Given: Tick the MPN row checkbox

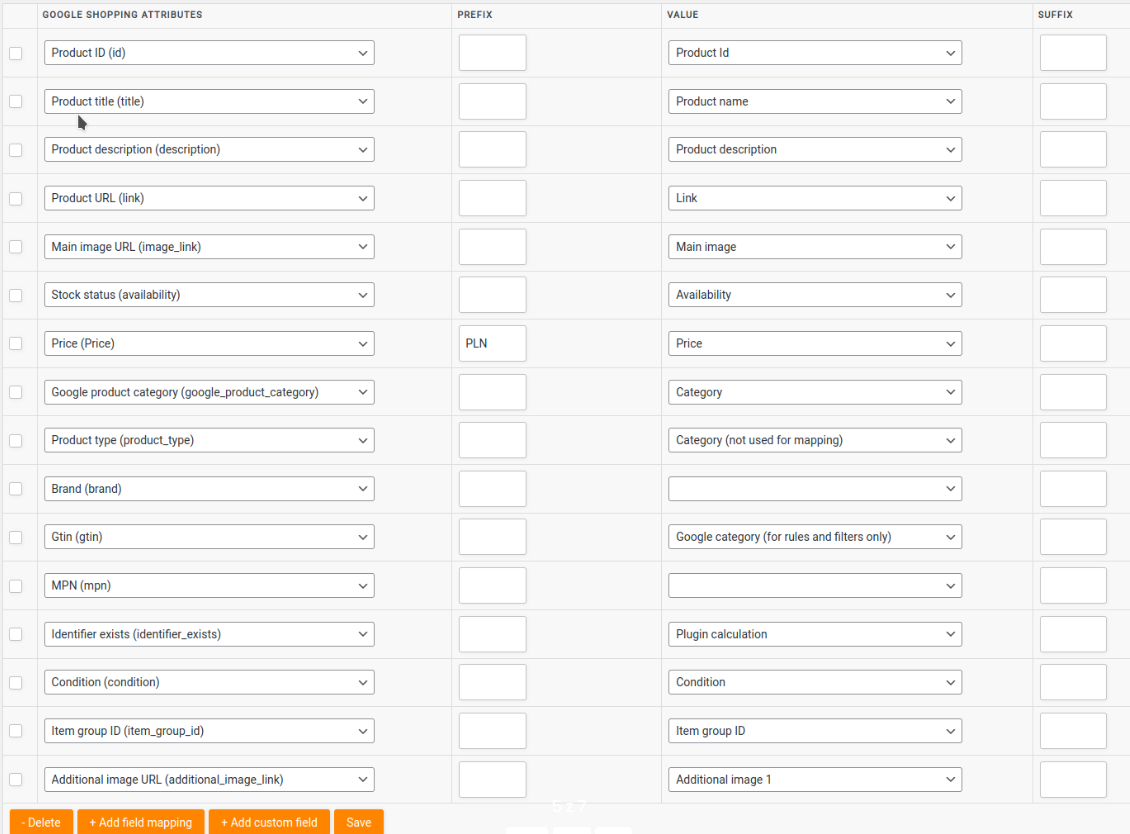Looking at the screenshot, I should (x=15, y=586).
